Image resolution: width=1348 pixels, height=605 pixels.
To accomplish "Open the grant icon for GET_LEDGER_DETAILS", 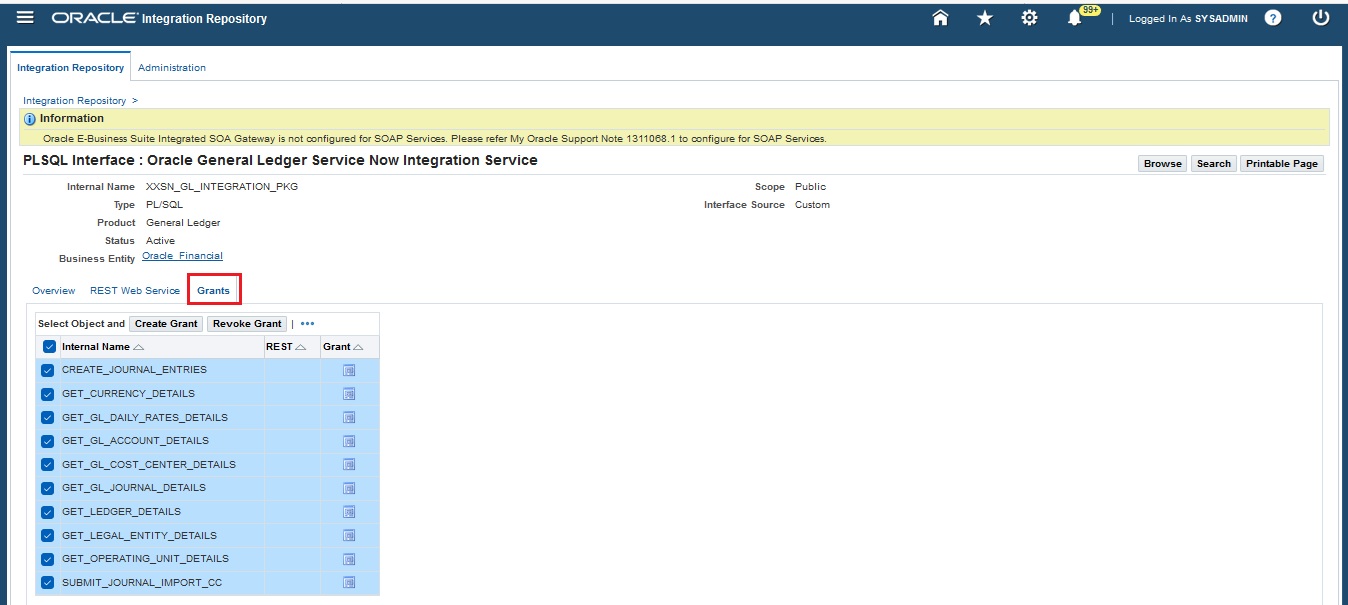I will (349, 512).
